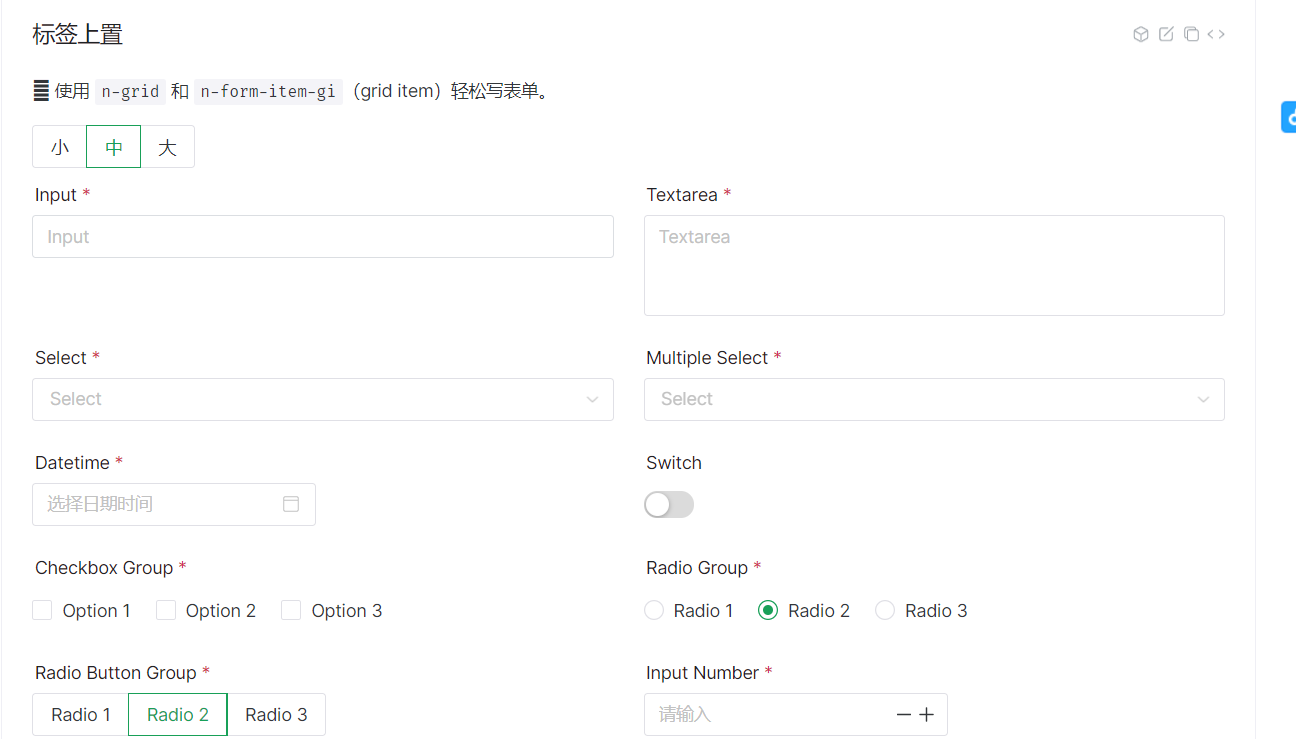Select Radio 3 in Radio Group
This screenshot has height=739, width=1296.
point(885,610)
